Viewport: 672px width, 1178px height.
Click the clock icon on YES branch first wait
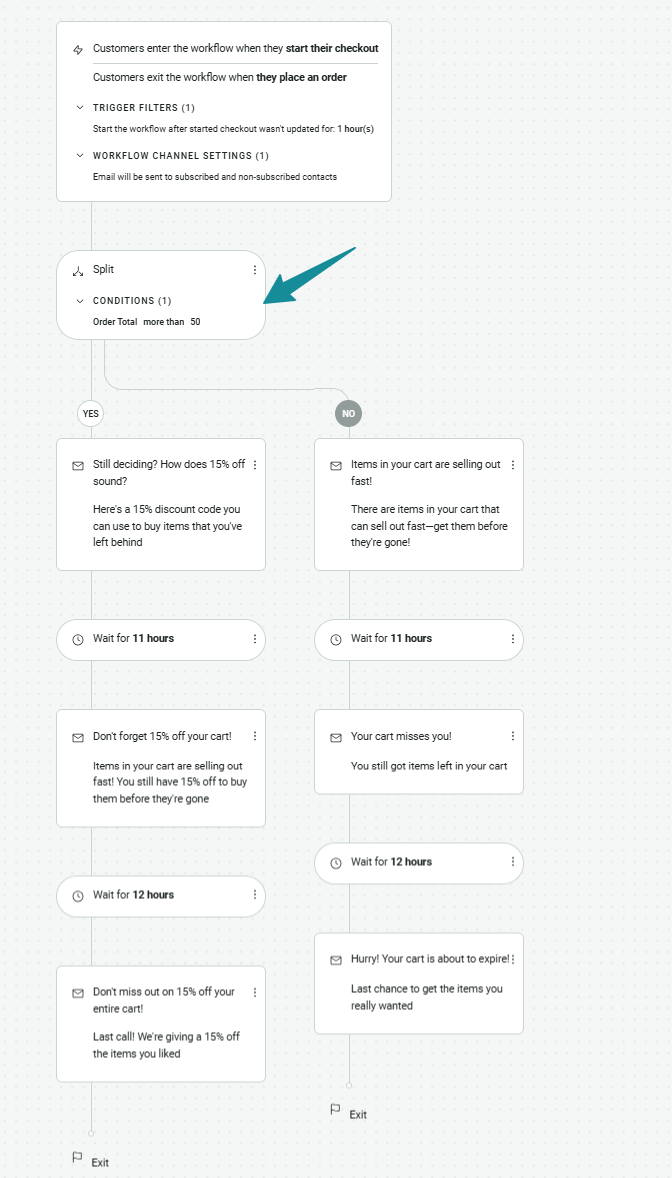click(78, 639)
